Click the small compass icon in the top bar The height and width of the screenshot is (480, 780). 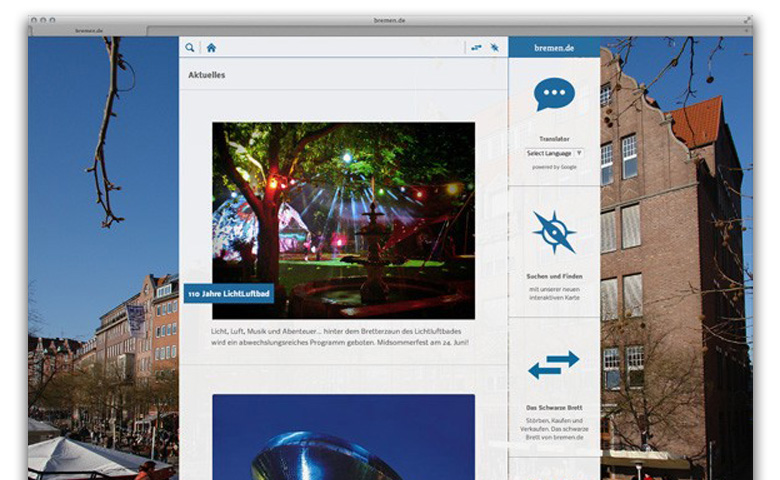[494, 48]
